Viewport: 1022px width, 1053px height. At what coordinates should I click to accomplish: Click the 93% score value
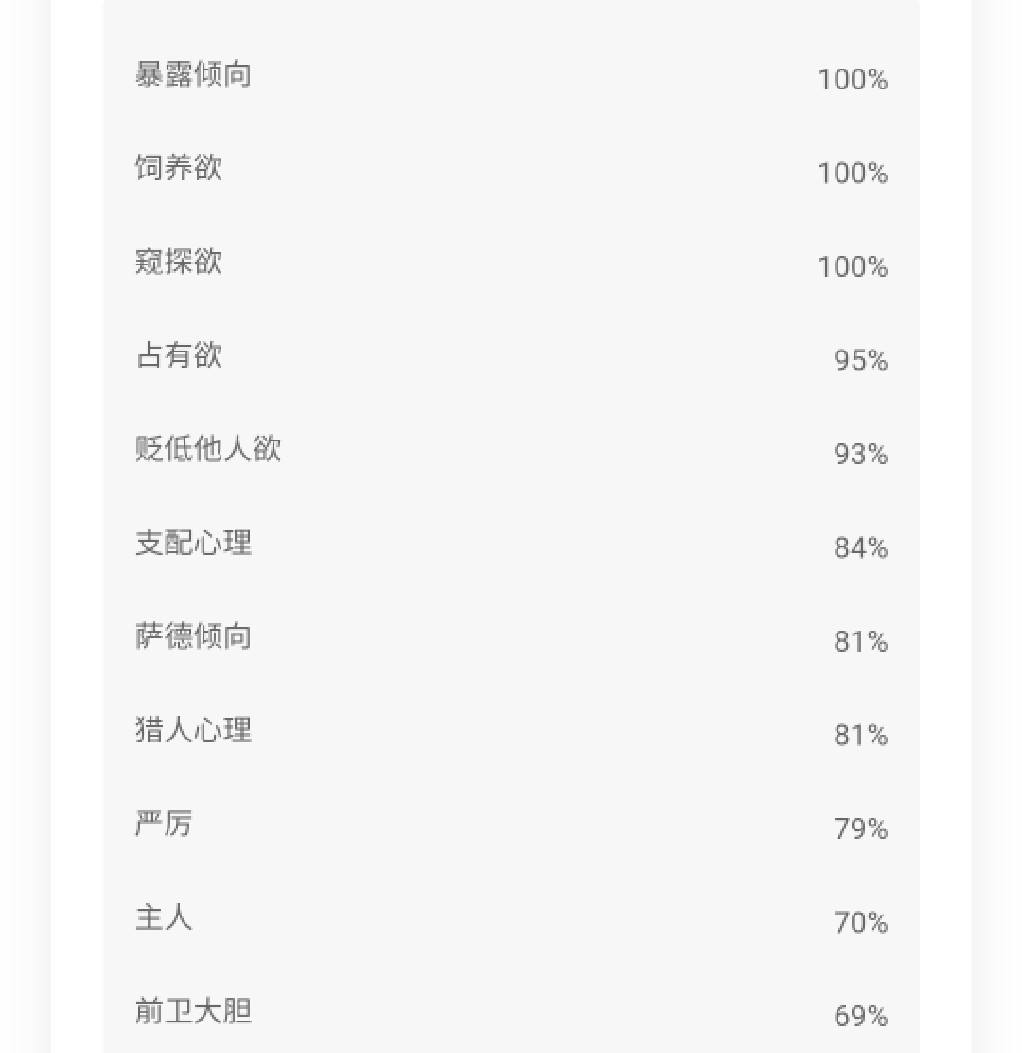[861, 454]
